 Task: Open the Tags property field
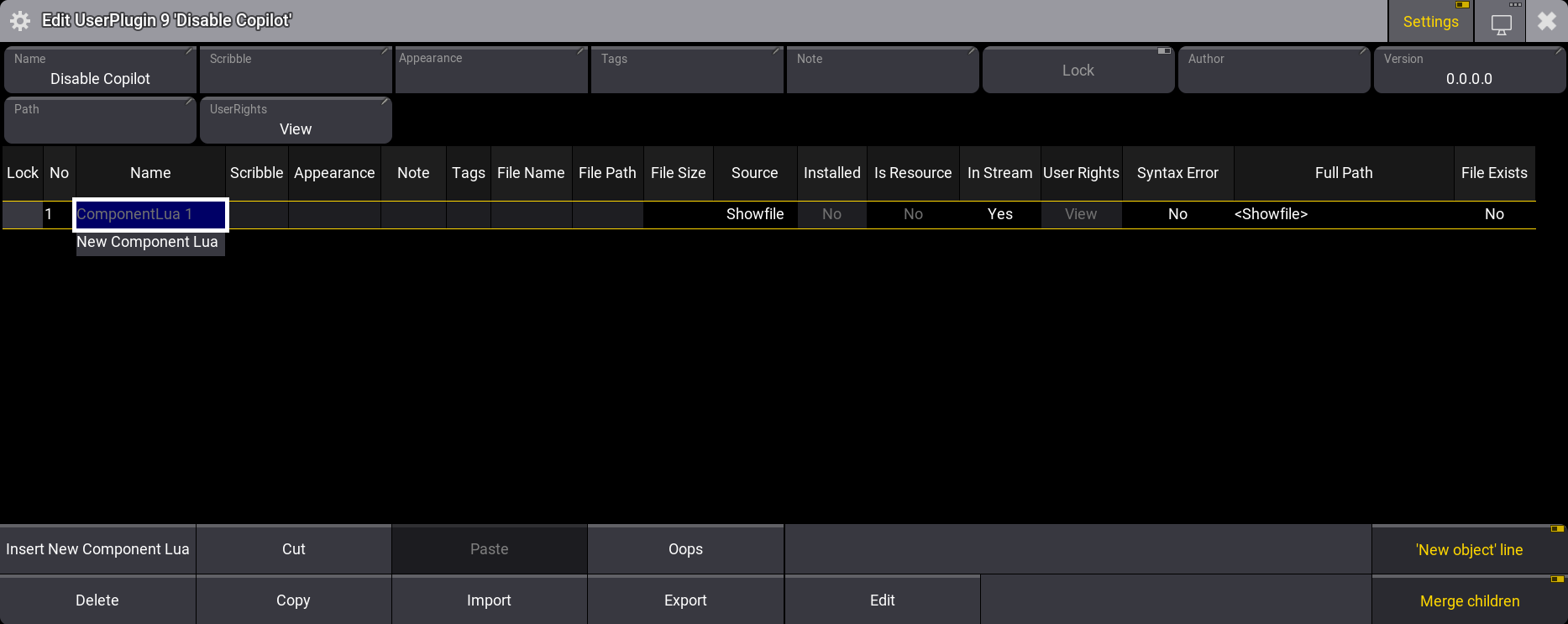coord(687,71)
